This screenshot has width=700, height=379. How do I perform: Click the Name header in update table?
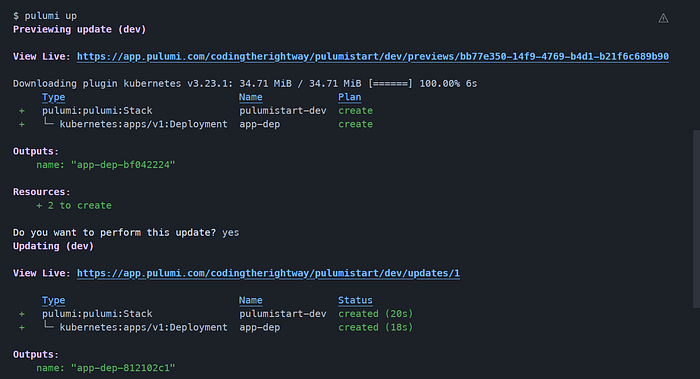pyautogui.click(x=250, y=300)
